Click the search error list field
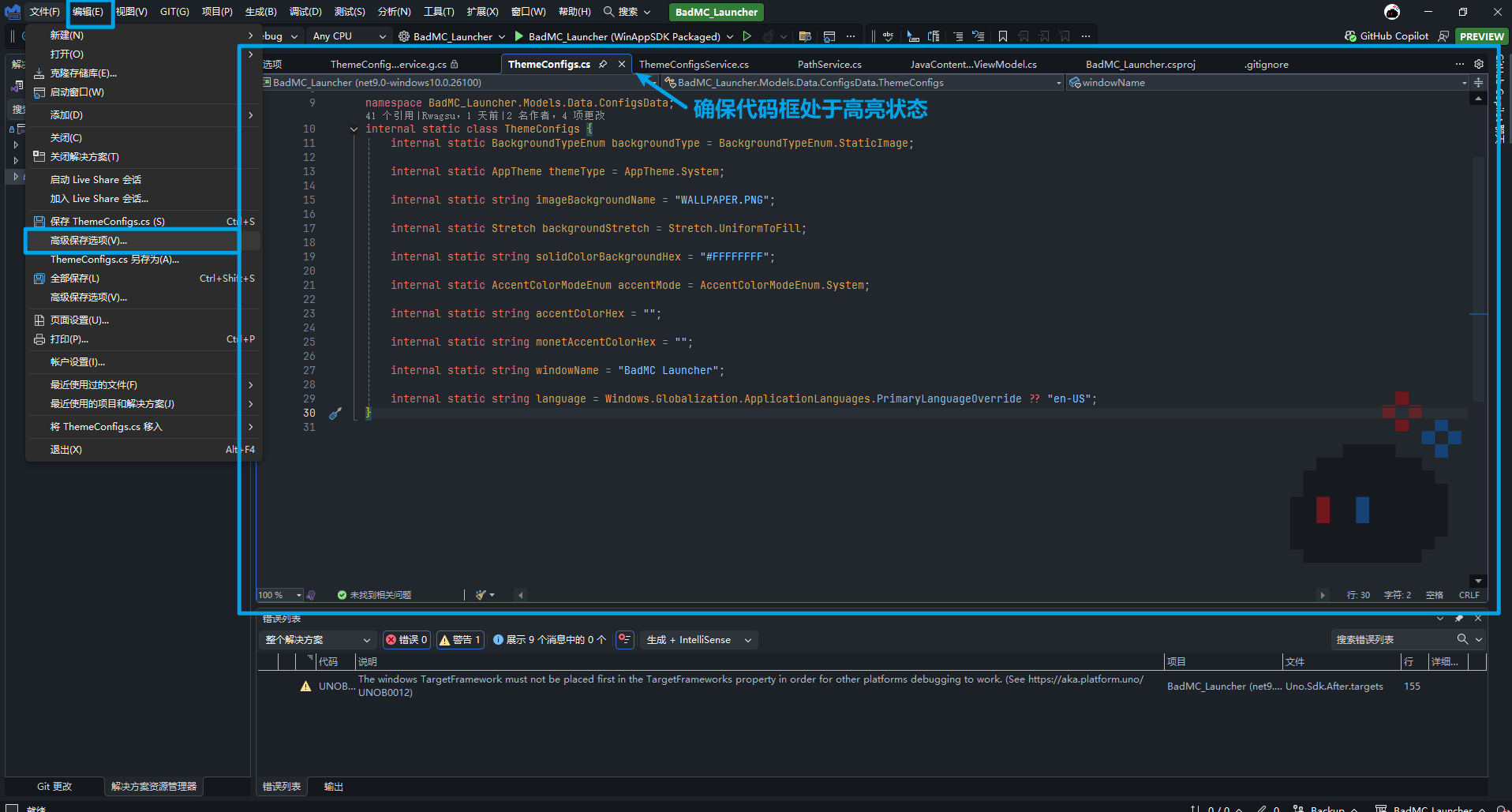 1393,640
